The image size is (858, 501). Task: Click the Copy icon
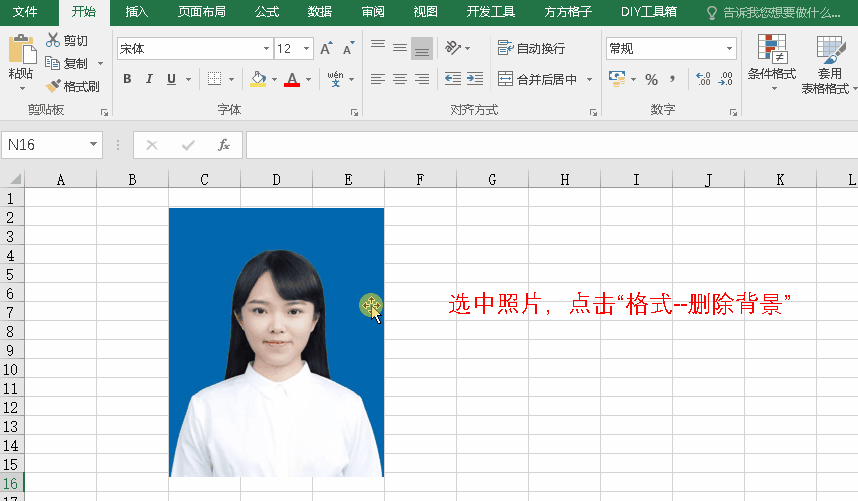pos(53,63)
